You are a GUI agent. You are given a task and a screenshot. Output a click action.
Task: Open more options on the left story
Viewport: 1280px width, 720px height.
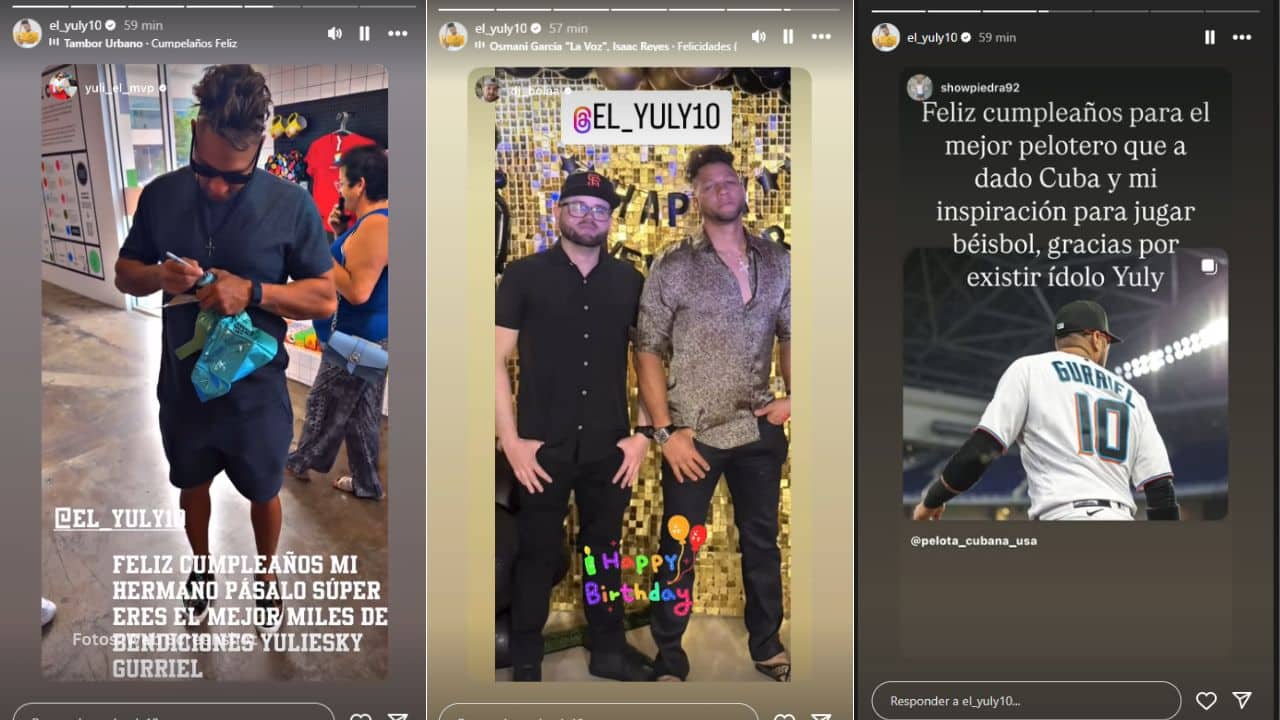(x=398, y=33)
